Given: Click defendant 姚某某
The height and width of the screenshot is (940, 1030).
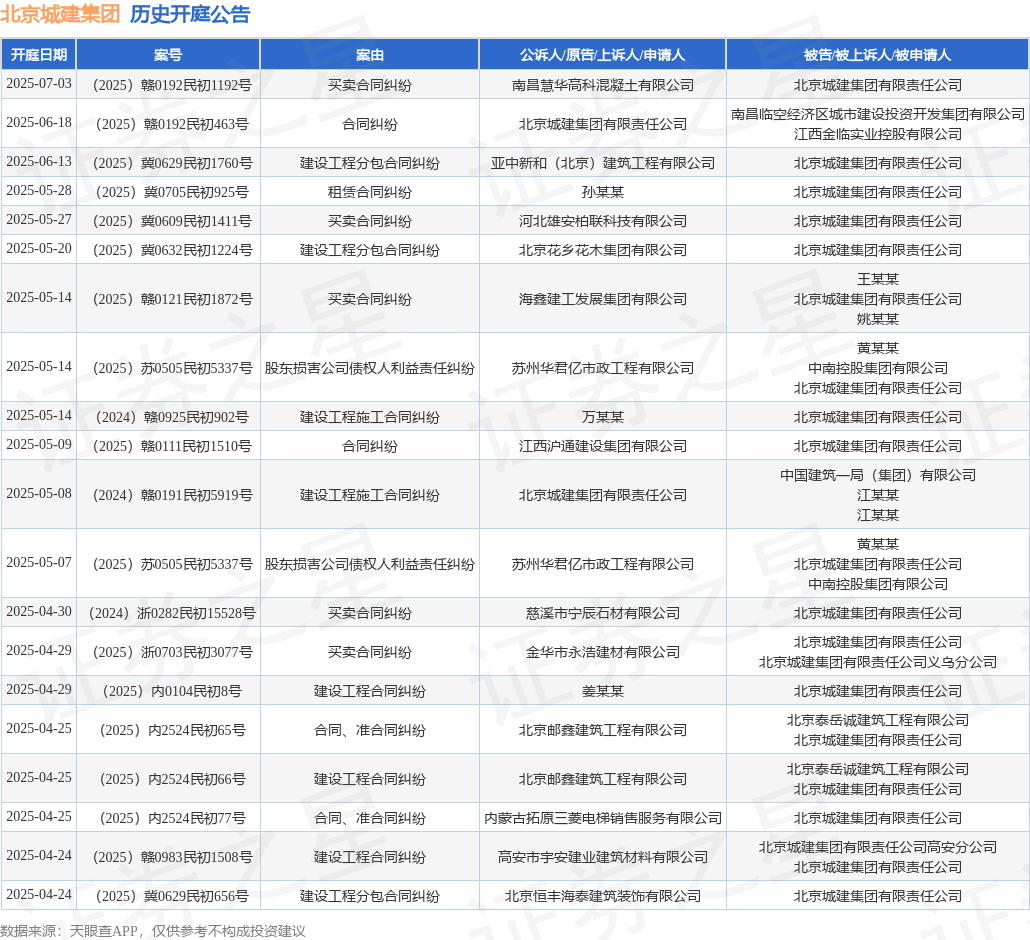Looking at the screenshot, I should click(878, 319).
